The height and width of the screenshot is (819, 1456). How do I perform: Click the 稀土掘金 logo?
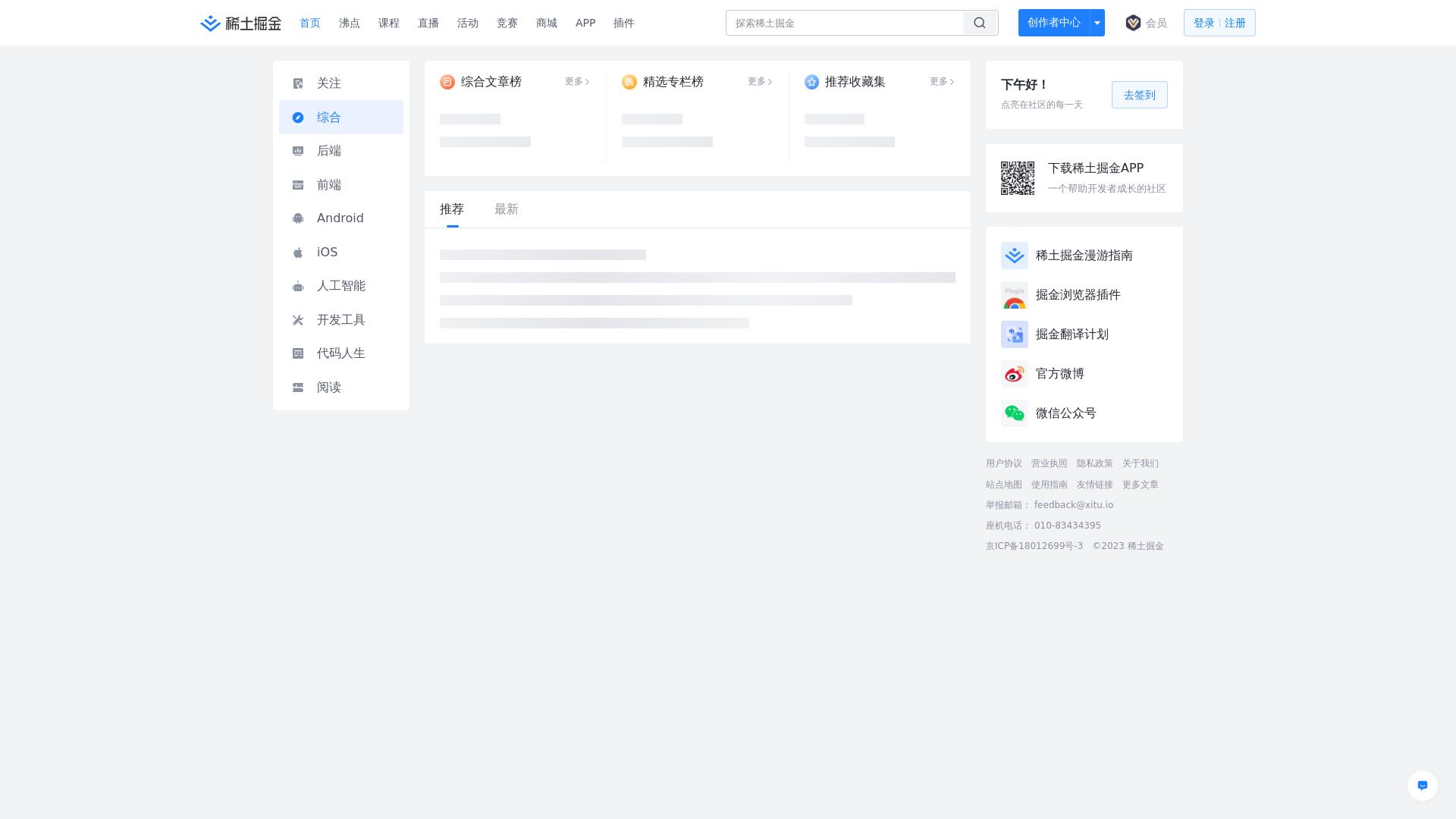(x=240, y=24)
